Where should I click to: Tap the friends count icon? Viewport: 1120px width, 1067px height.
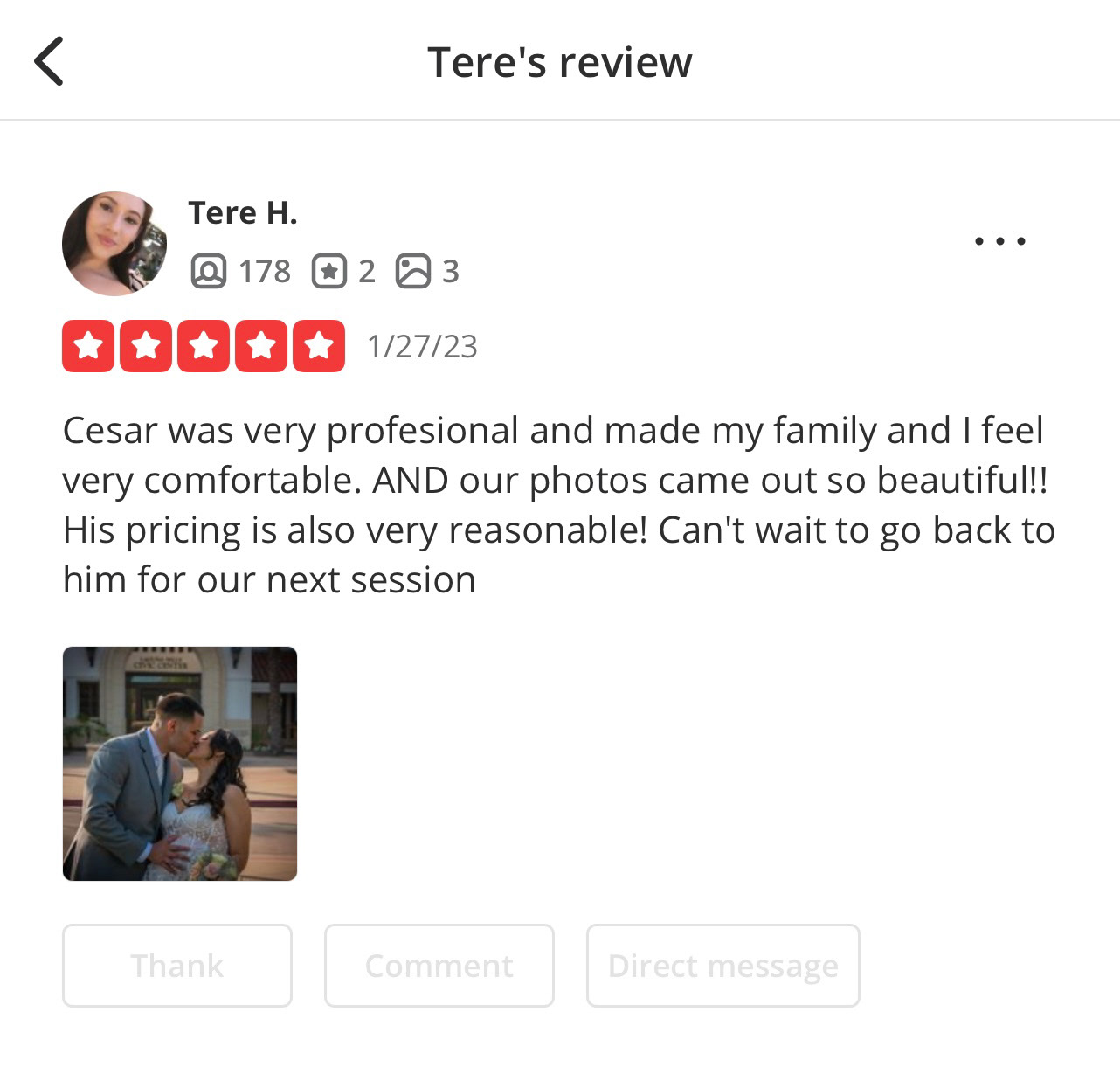[208, 271]
